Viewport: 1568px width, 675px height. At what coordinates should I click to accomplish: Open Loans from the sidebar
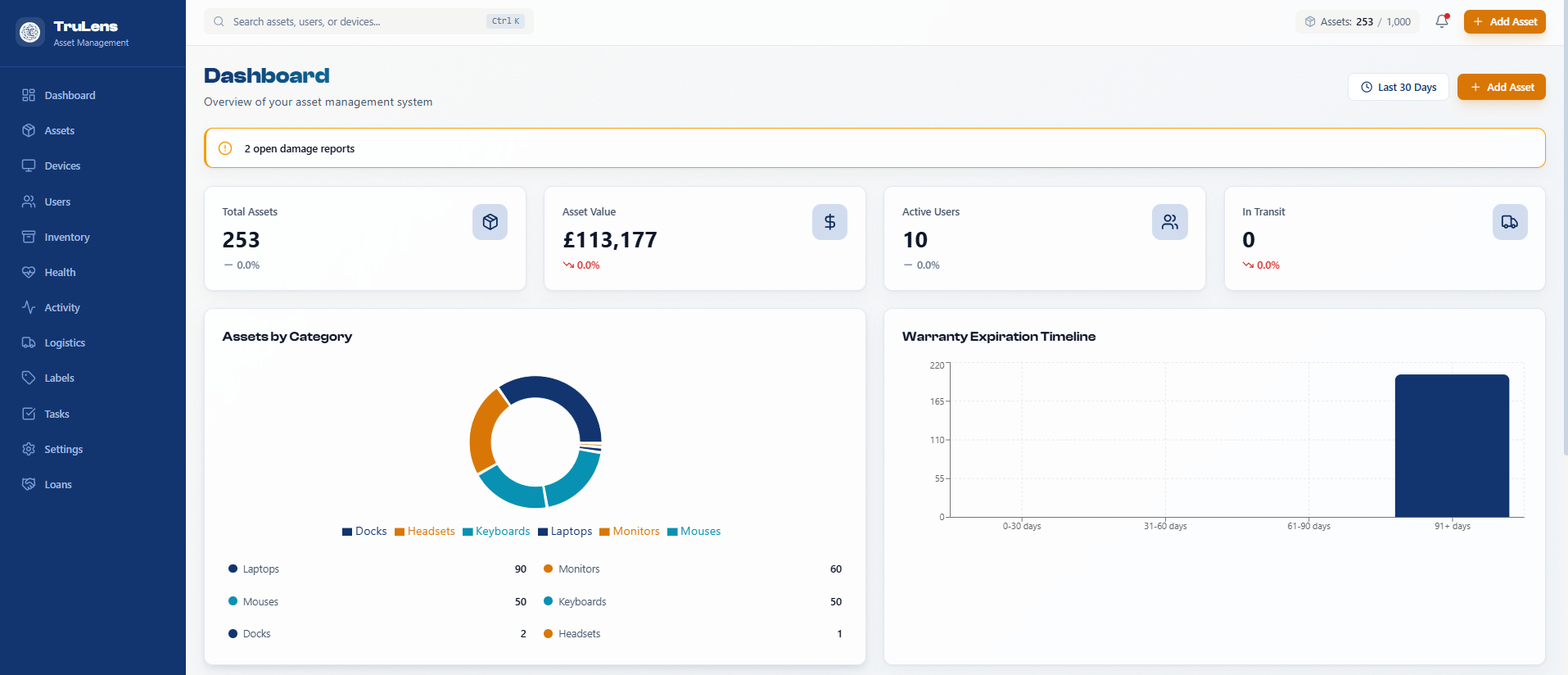(93, 484)
